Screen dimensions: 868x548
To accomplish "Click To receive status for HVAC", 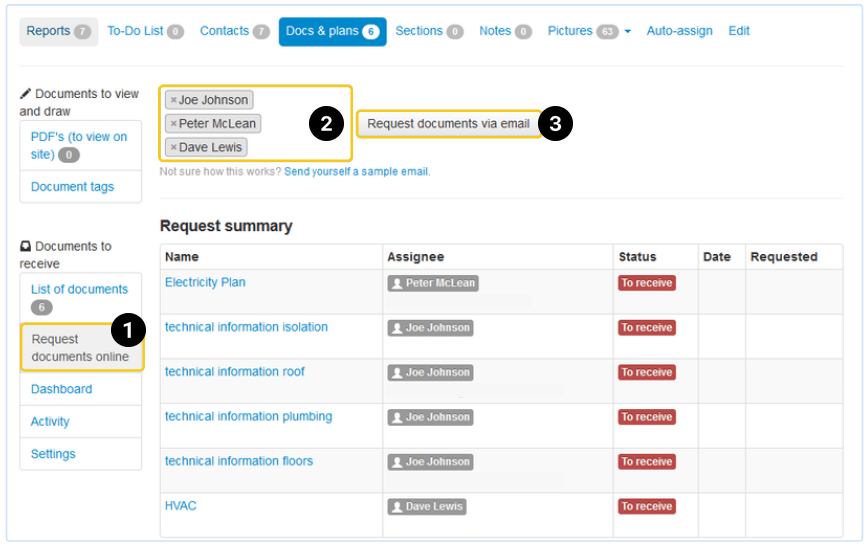I will [x=646, y=507].
